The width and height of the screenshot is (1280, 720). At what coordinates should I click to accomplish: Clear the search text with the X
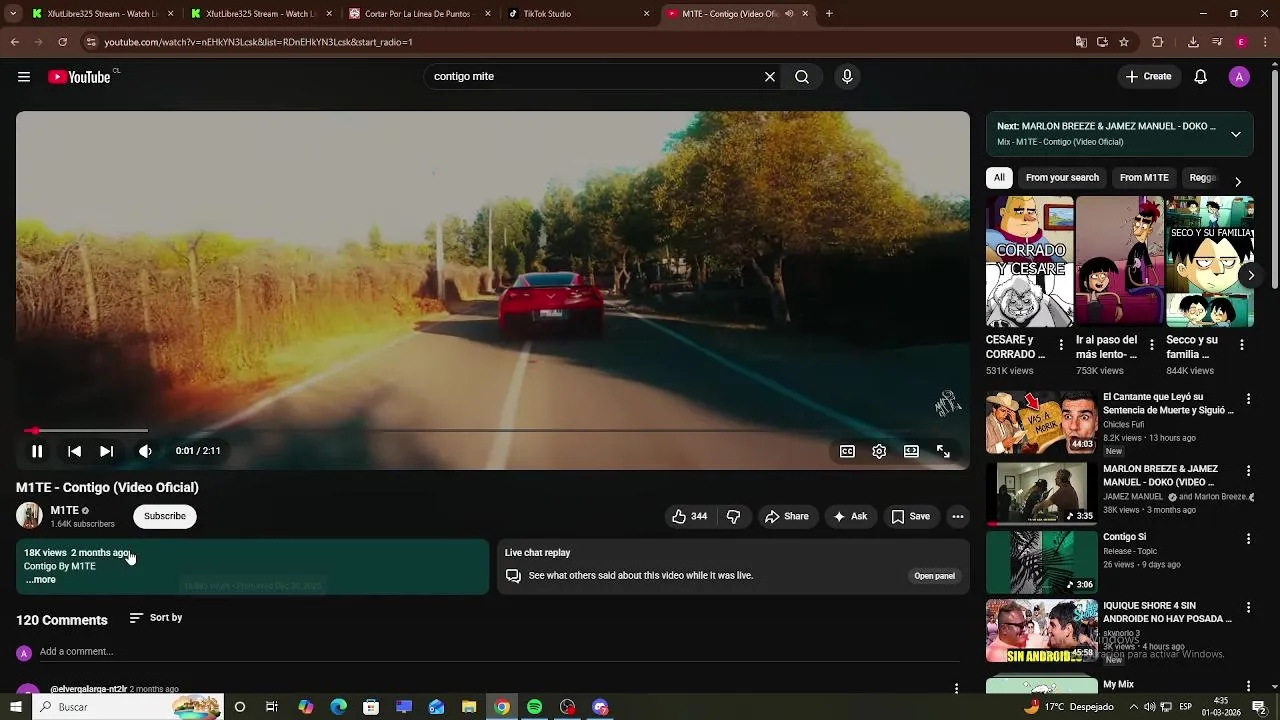tap(770, 77)
